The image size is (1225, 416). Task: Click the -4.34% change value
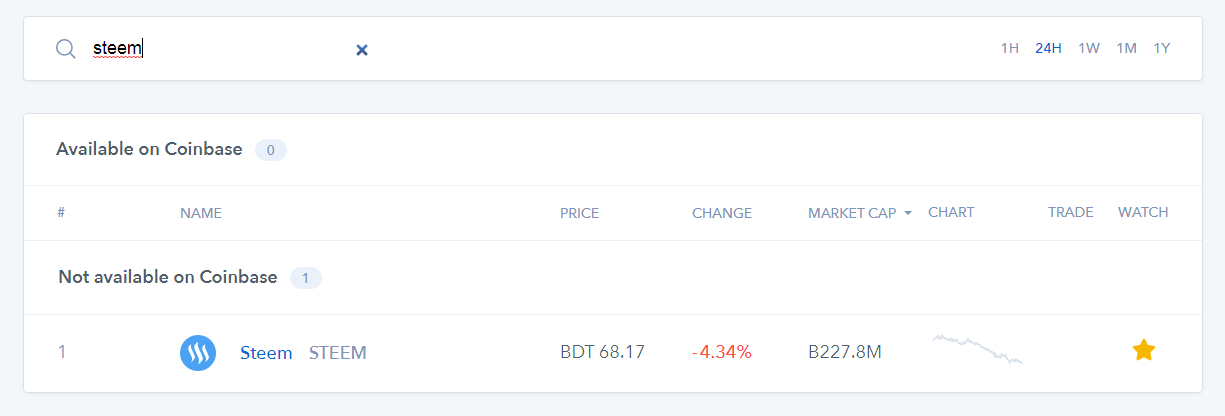click(x=722, y=352)
